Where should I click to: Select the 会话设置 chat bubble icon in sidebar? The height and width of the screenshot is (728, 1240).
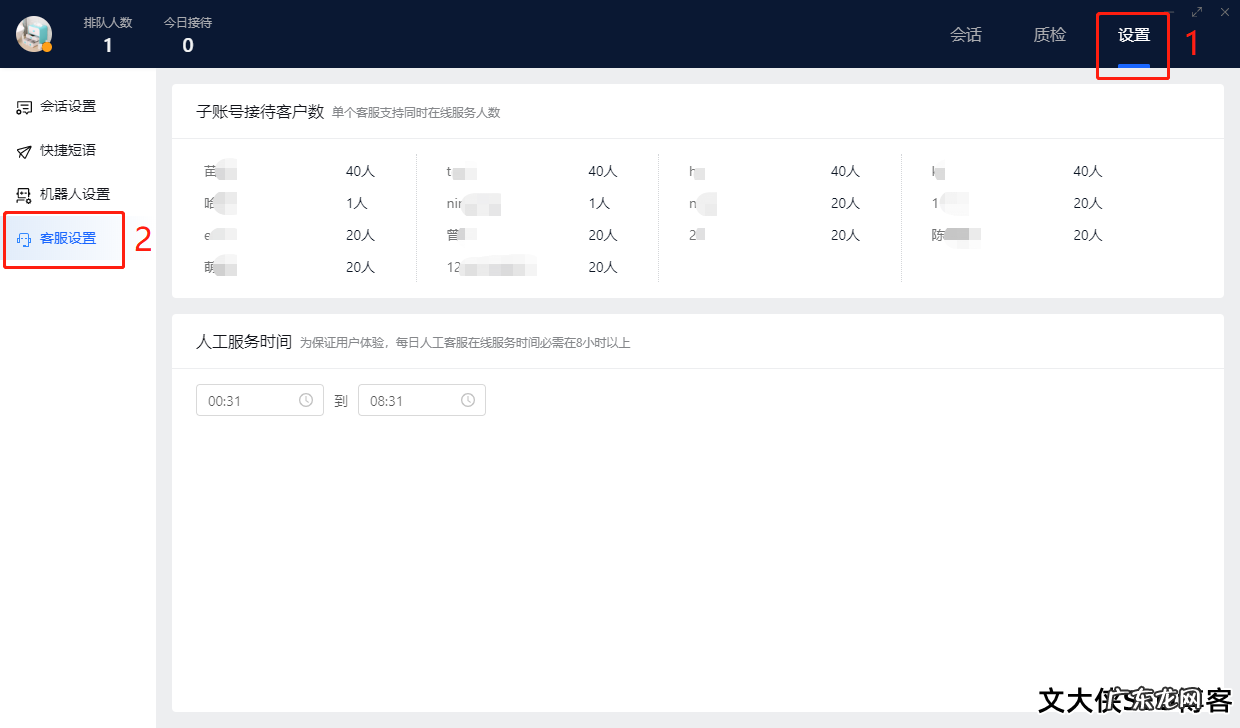24,106
